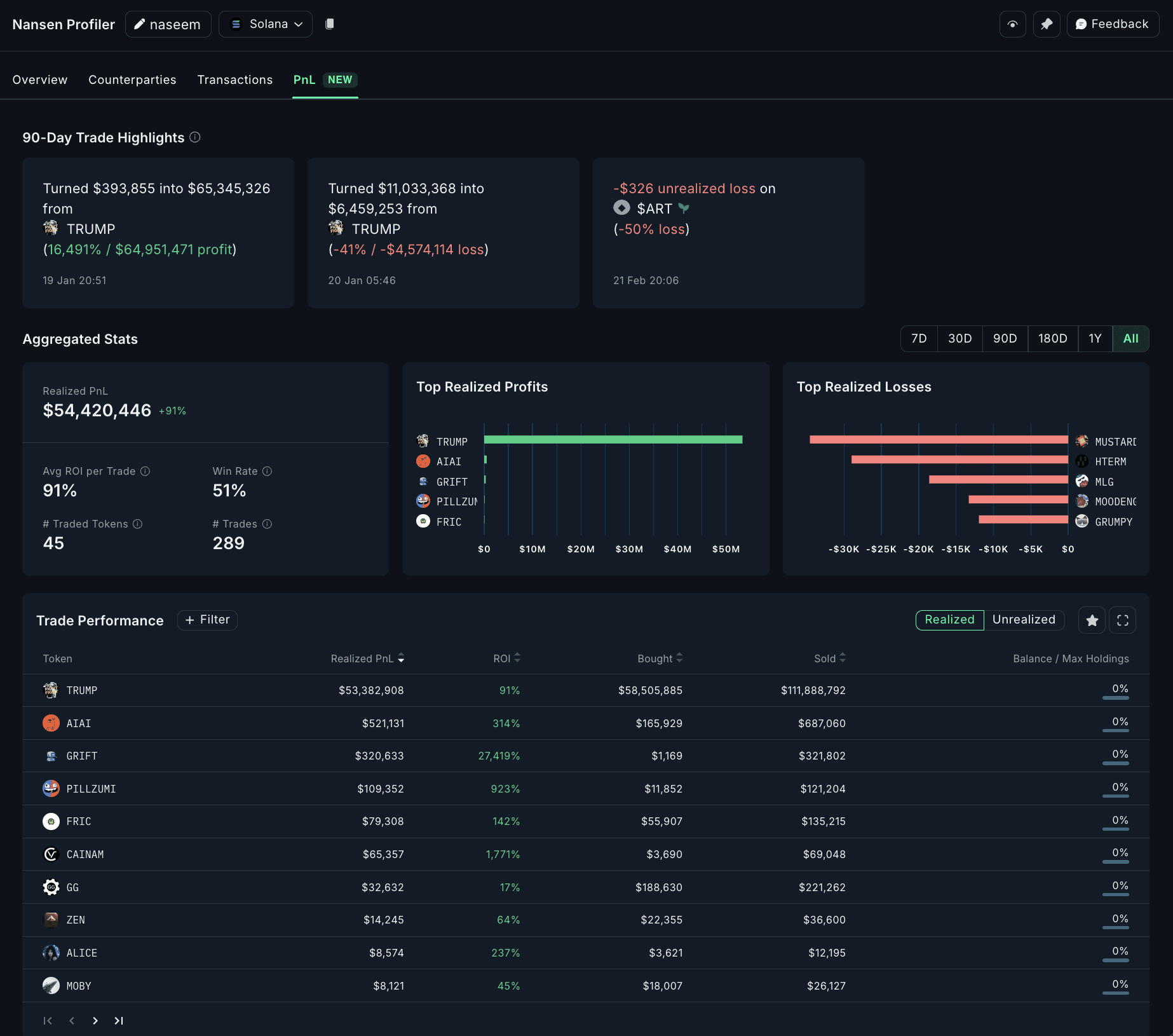Select the All time range
This screenshot has height=1036, width=1173.
[x=1130, y=339]
